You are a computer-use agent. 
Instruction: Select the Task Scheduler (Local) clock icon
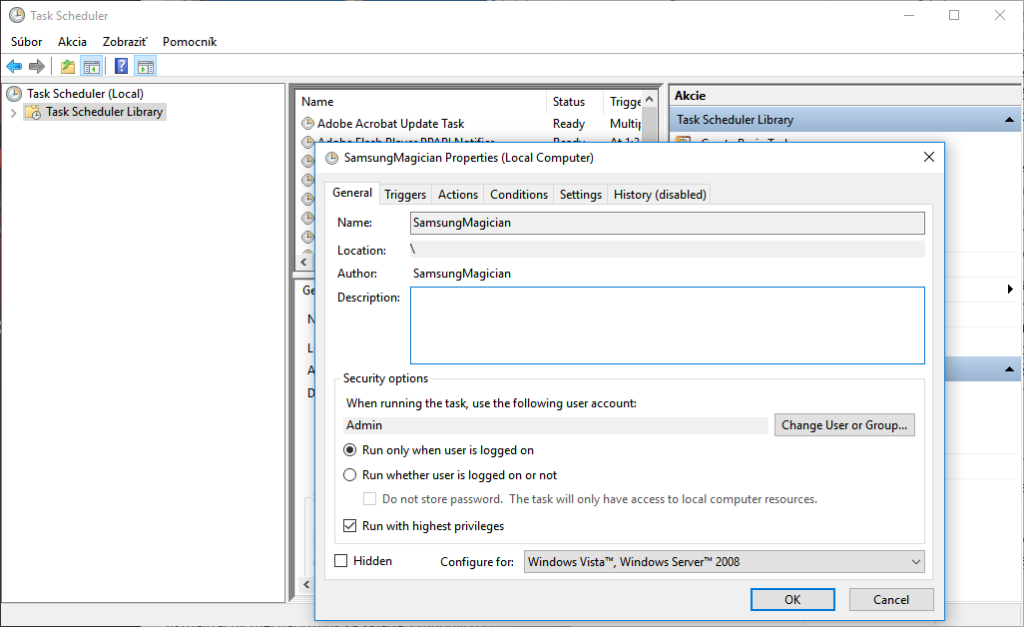[14, 94]
